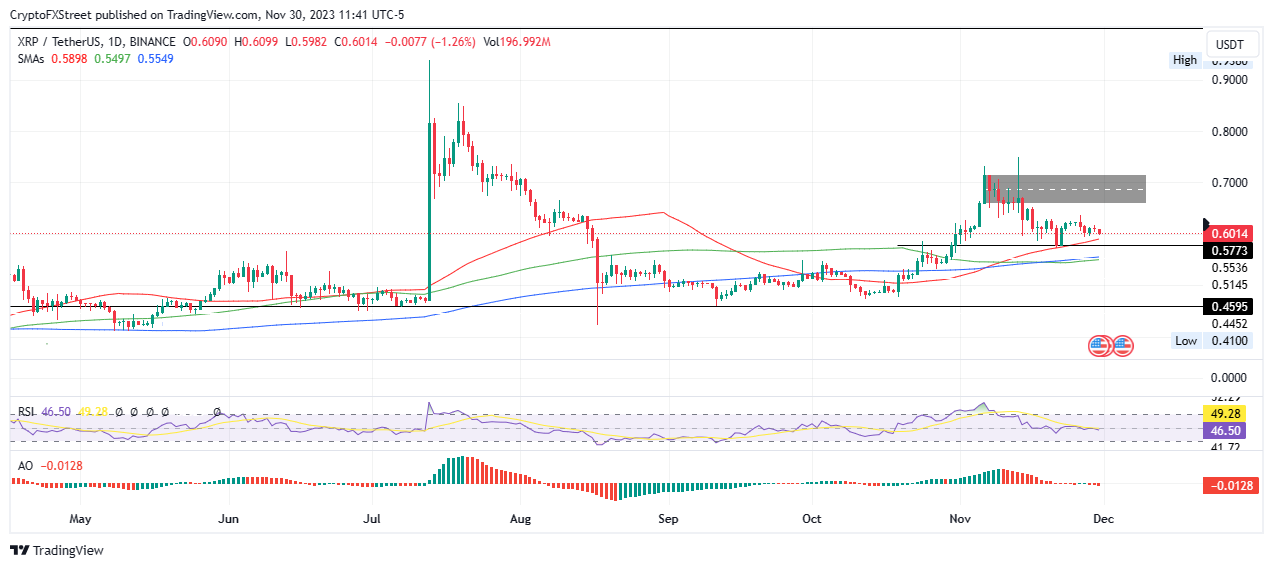The image size is (1273, 568).
Task: Click the Aug label on time axis
Action: tap(520, 519)
